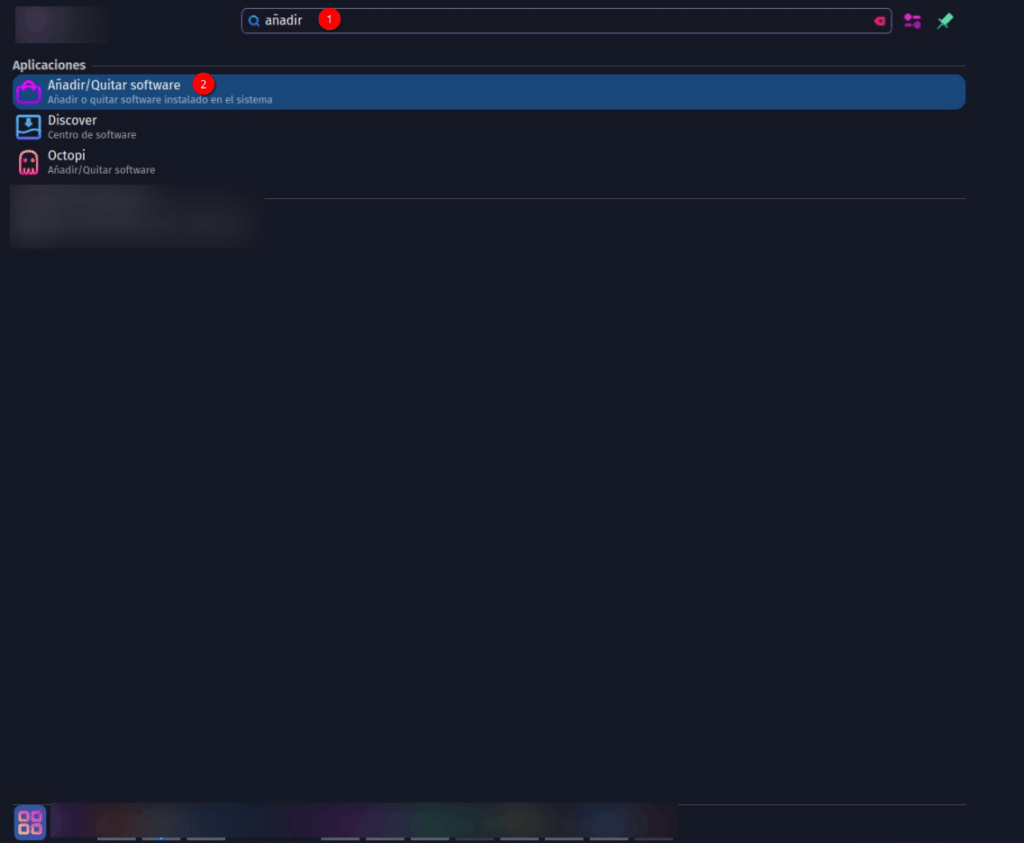This screenshot has width=1024, height=843.
Task: Click the shopping bag icon for Añadir/Quitar software
Action: coord(28,92)
